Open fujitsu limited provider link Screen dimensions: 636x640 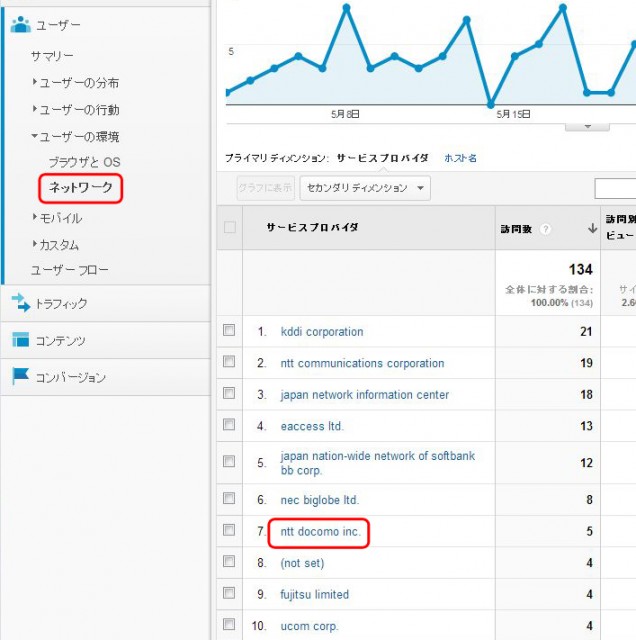coord(314,595)
